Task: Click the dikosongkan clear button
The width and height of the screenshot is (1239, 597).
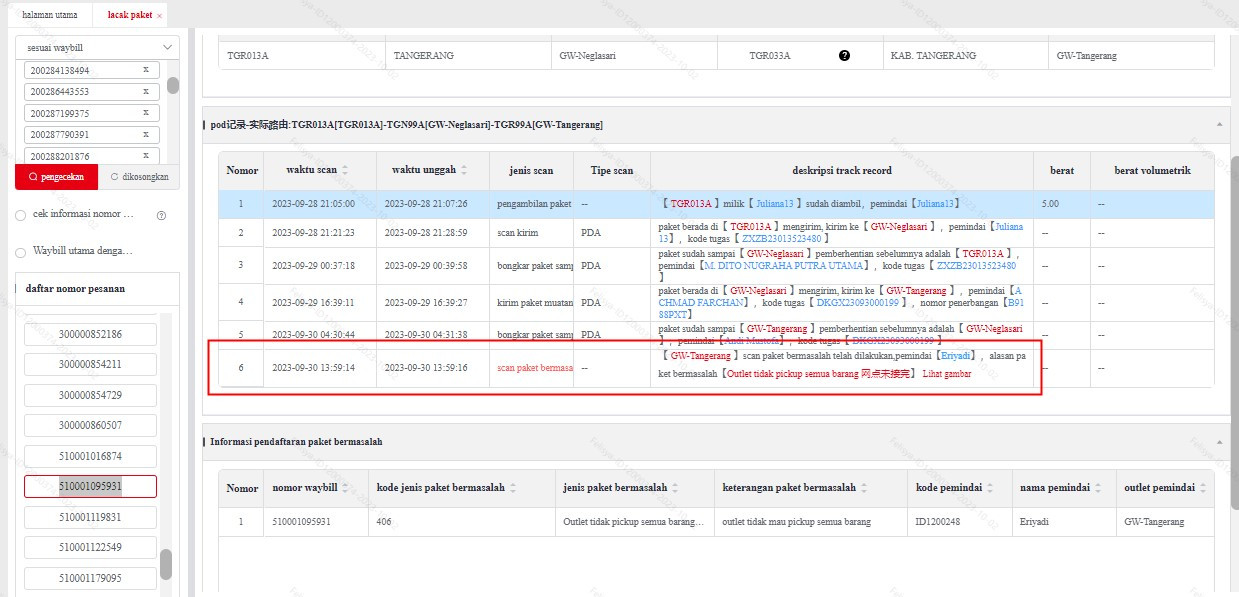Action: pyautogui.click(x=139, y=177)
